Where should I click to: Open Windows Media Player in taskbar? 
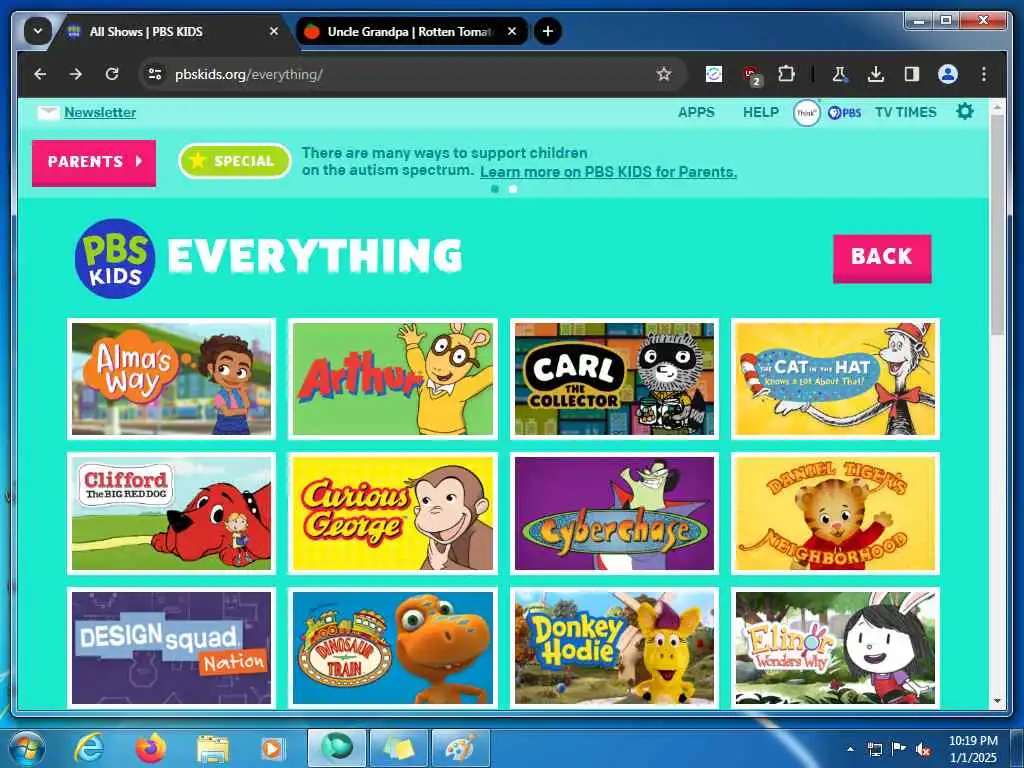(x=273, y=748)
